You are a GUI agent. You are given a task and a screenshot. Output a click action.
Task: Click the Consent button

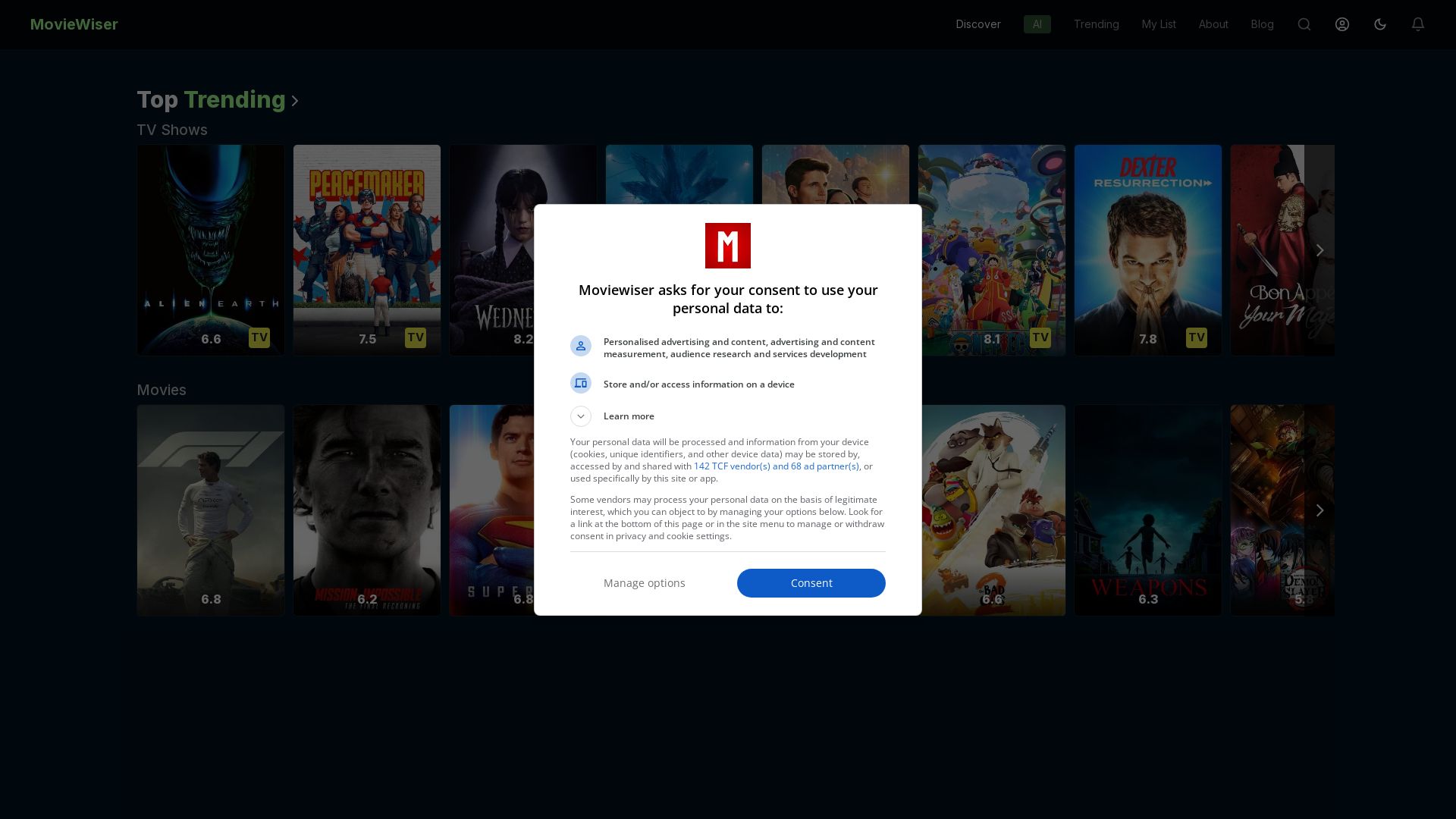pyautogui.click(x=811, y=582)
